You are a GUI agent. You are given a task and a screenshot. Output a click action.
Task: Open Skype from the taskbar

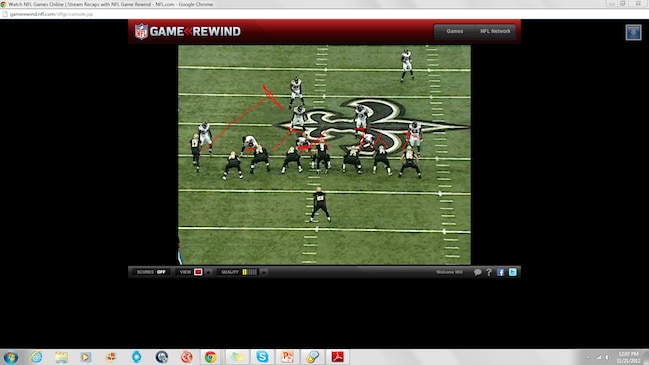click(x=262, y=357)
